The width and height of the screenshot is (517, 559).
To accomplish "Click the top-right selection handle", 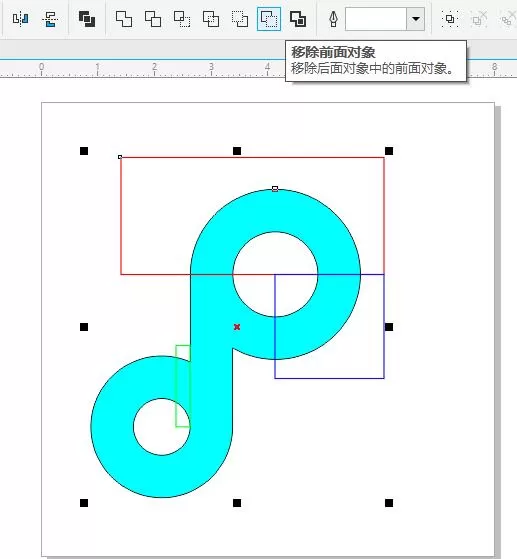I will (x=389, y=151).
